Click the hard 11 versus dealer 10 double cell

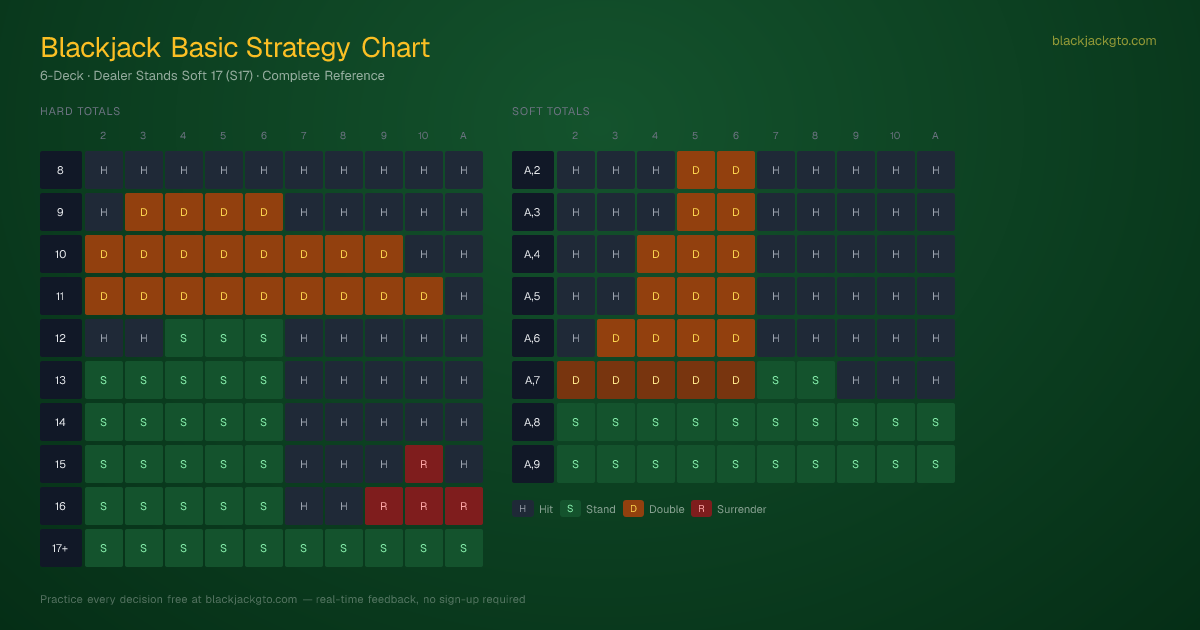pyautogui.click(x=424, y=296)
